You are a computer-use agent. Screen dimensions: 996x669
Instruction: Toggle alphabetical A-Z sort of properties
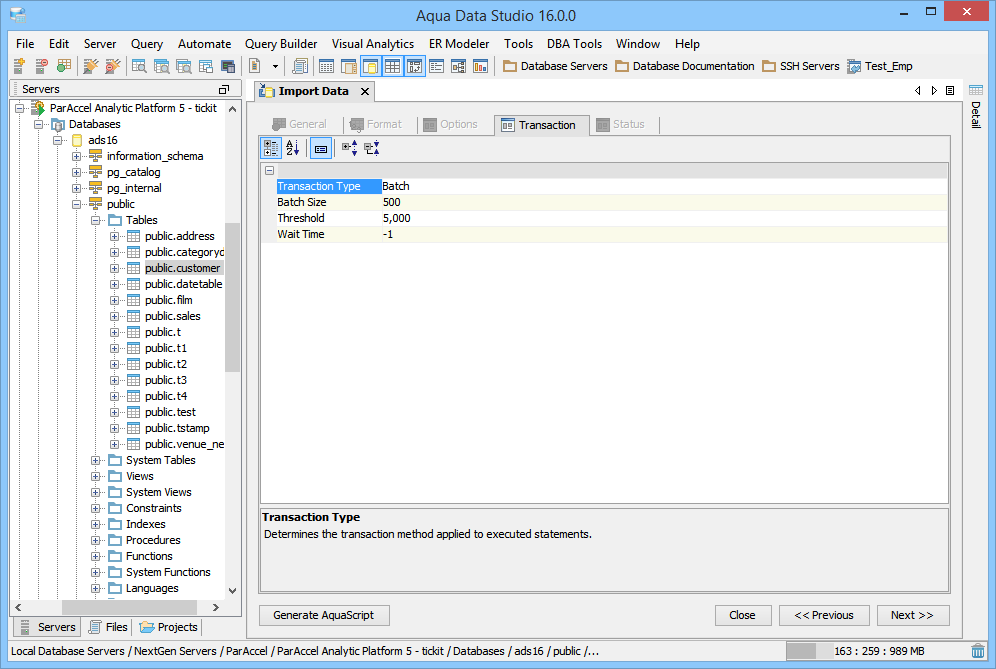(293, 148)
